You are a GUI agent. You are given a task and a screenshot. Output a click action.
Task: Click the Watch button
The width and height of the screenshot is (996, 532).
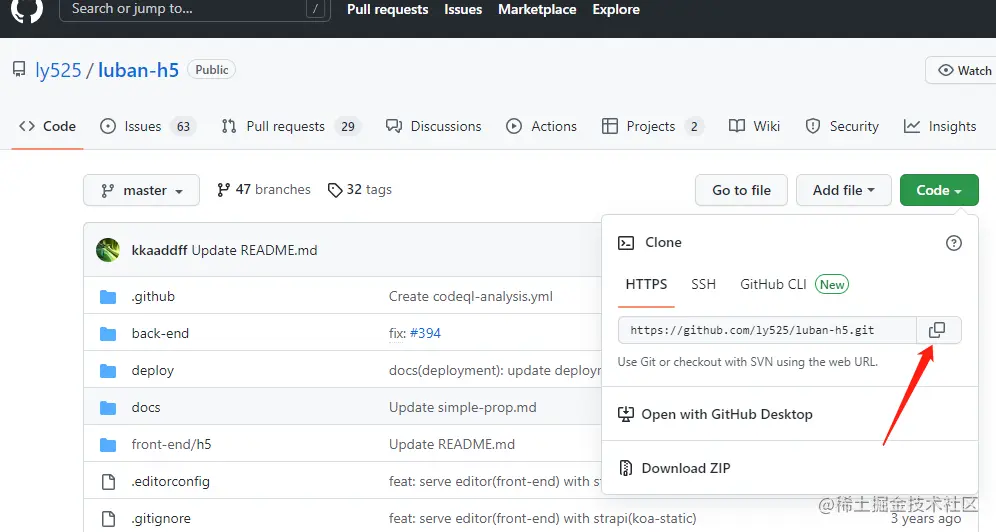[x=962, y=70]
